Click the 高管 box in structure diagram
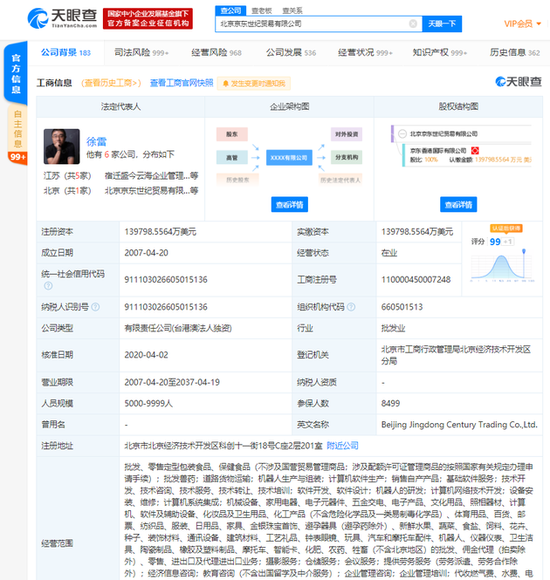The width and height of the screenshot is (550, 580). click(232, 158)
